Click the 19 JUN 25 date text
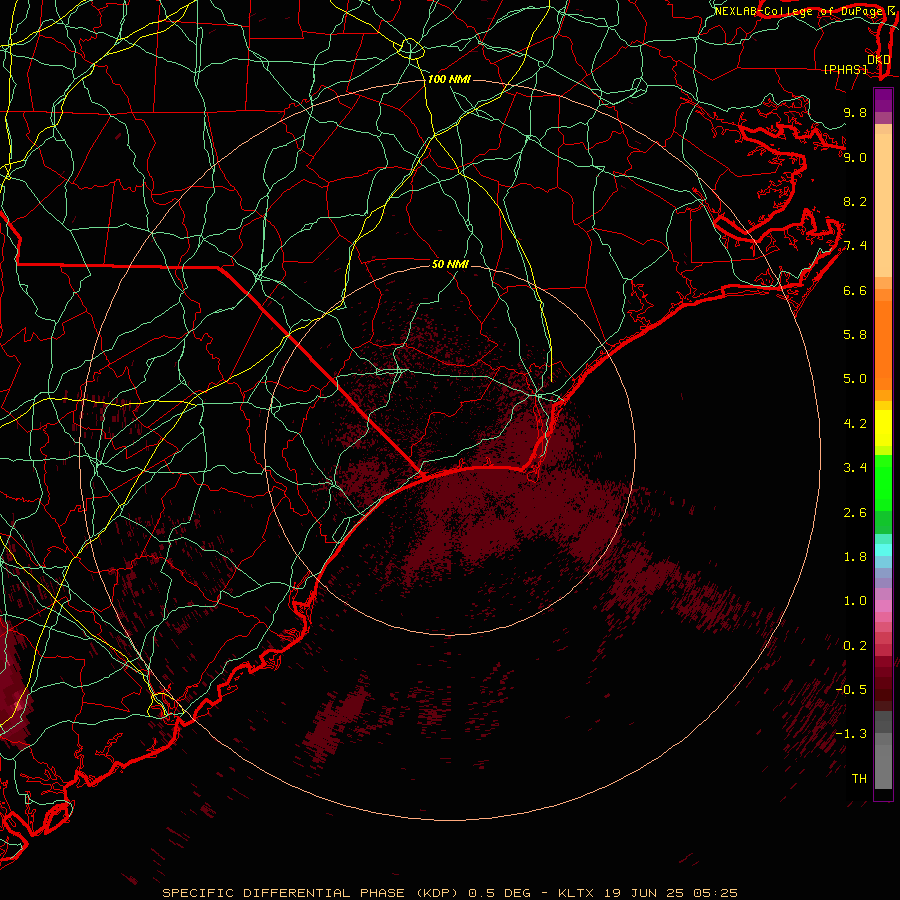Screen dimensions: 900x900 pos(643,893)
